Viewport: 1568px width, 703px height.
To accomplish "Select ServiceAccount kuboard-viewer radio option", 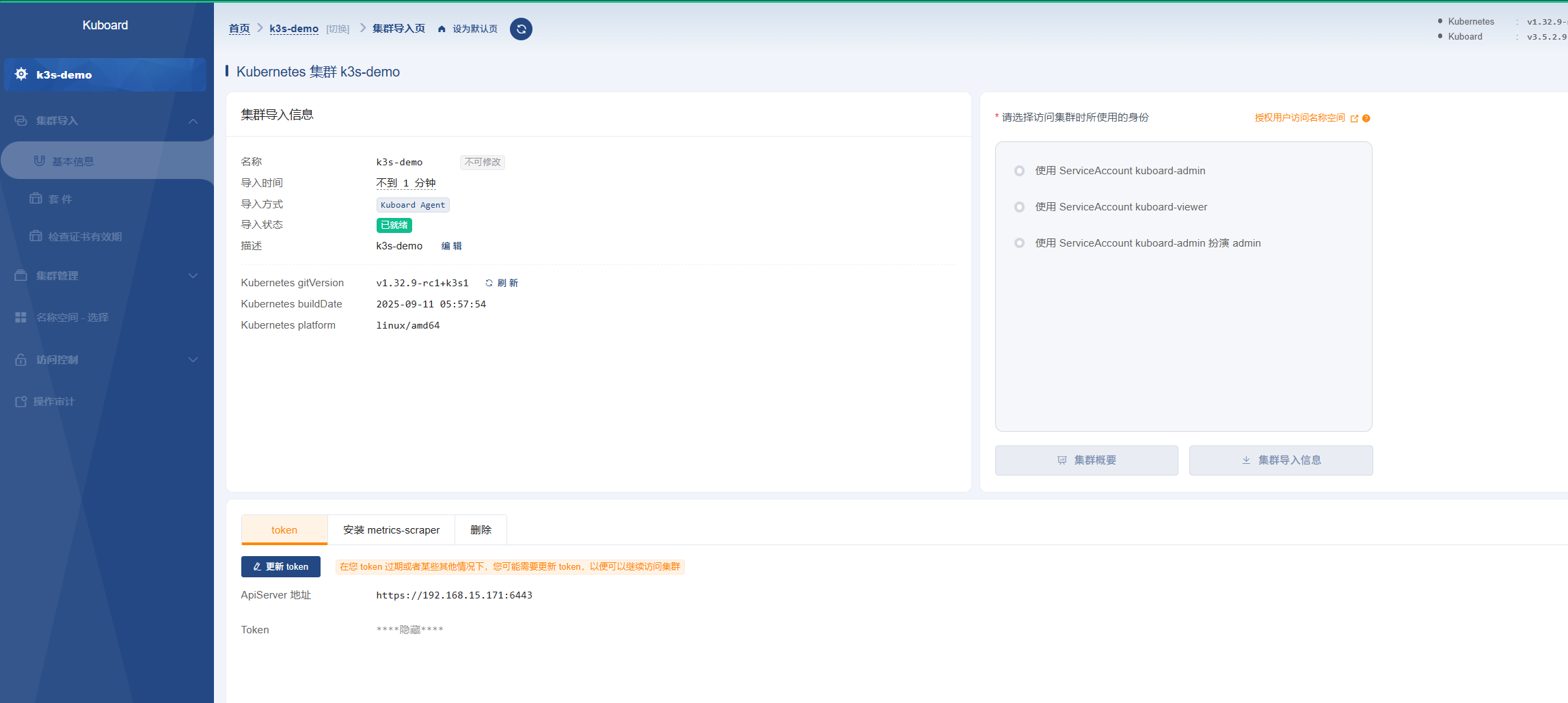I will (x=1019, y=207).
